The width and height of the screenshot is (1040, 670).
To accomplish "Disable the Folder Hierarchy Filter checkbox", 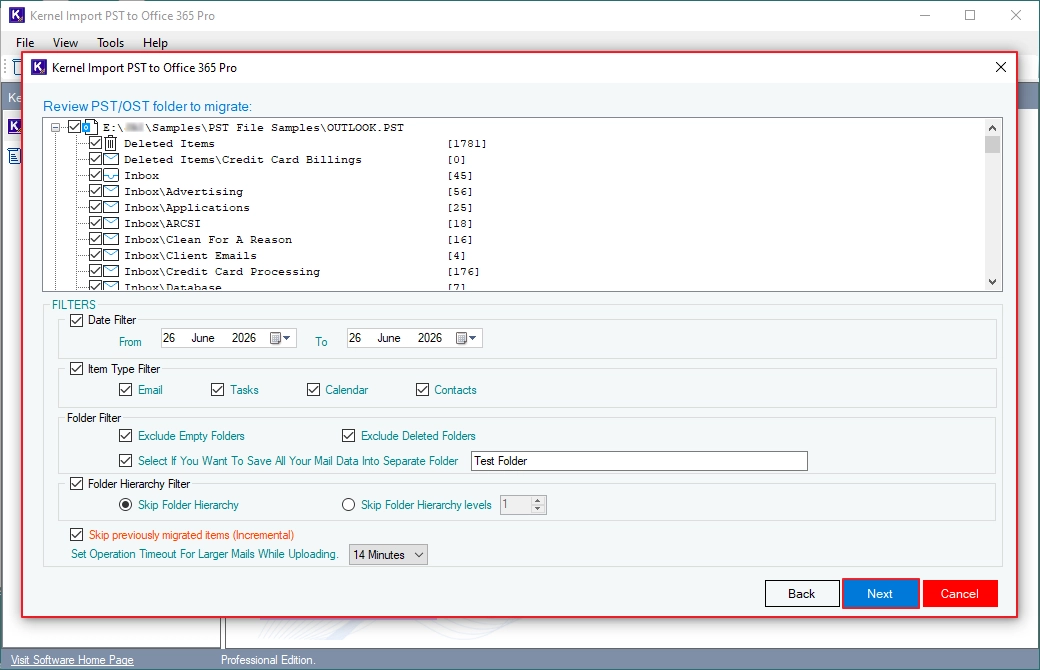I will tap(76, 484).
